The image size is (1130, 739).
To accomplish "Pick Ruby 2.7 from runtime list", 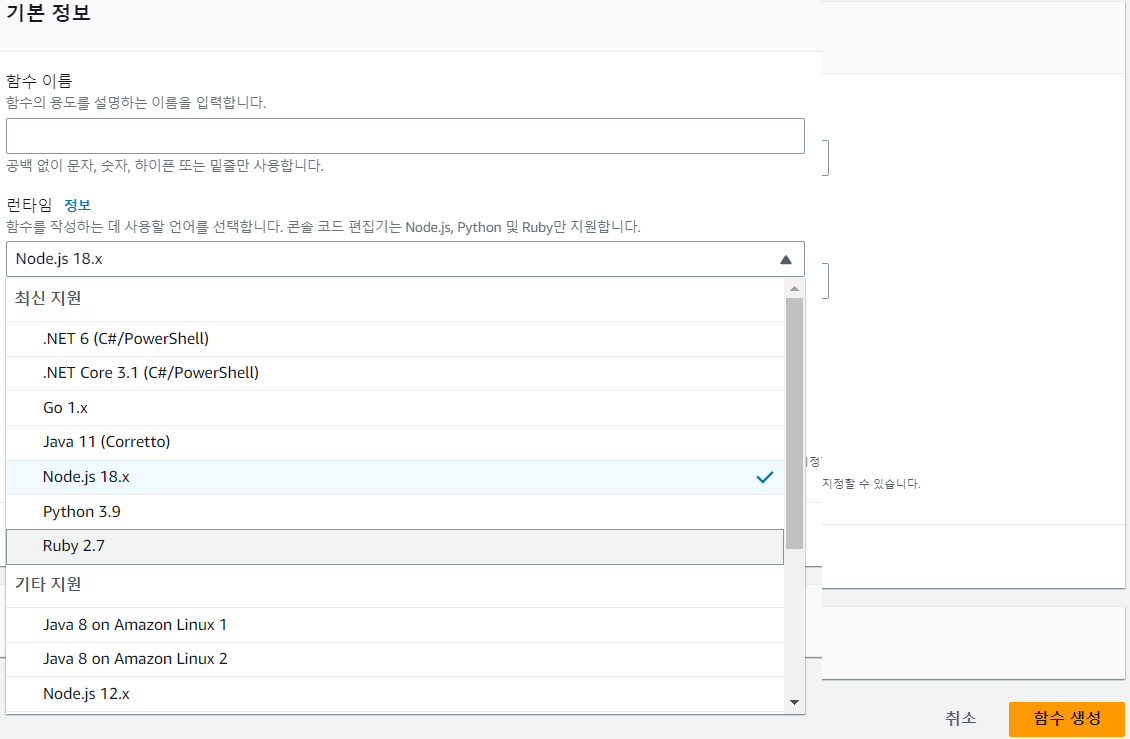I will (395, 546).
